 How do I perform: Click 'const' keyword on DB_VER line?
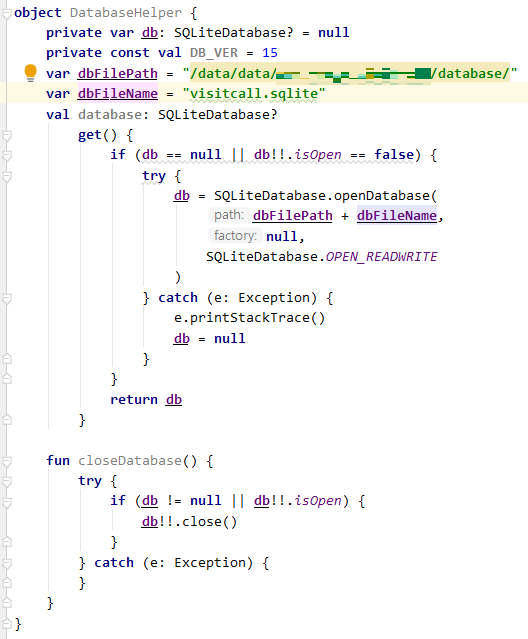(x=130, y=53)
